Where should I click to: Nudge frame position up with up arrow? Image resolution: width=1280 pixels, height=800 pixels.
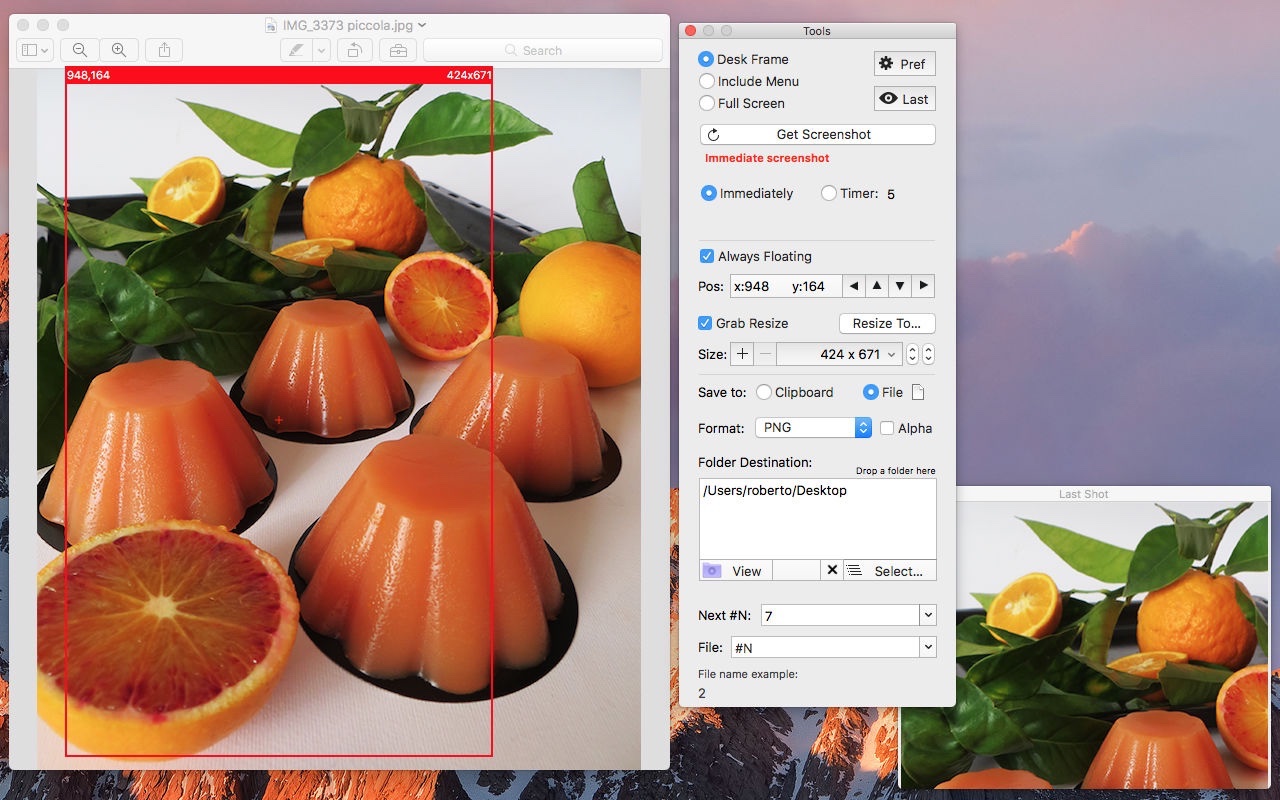[x=877, y=286]
